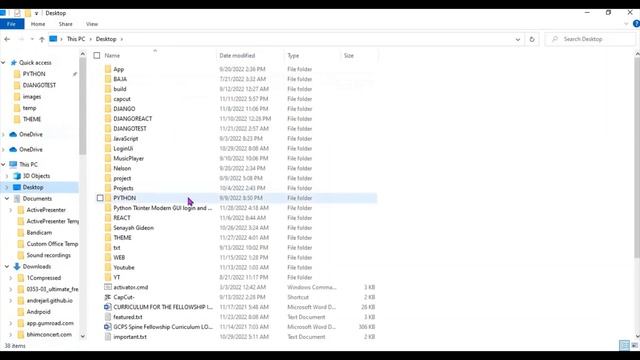Click the BAJA folder icon
Screen dimensions: 640x360
tap(108, 79)
